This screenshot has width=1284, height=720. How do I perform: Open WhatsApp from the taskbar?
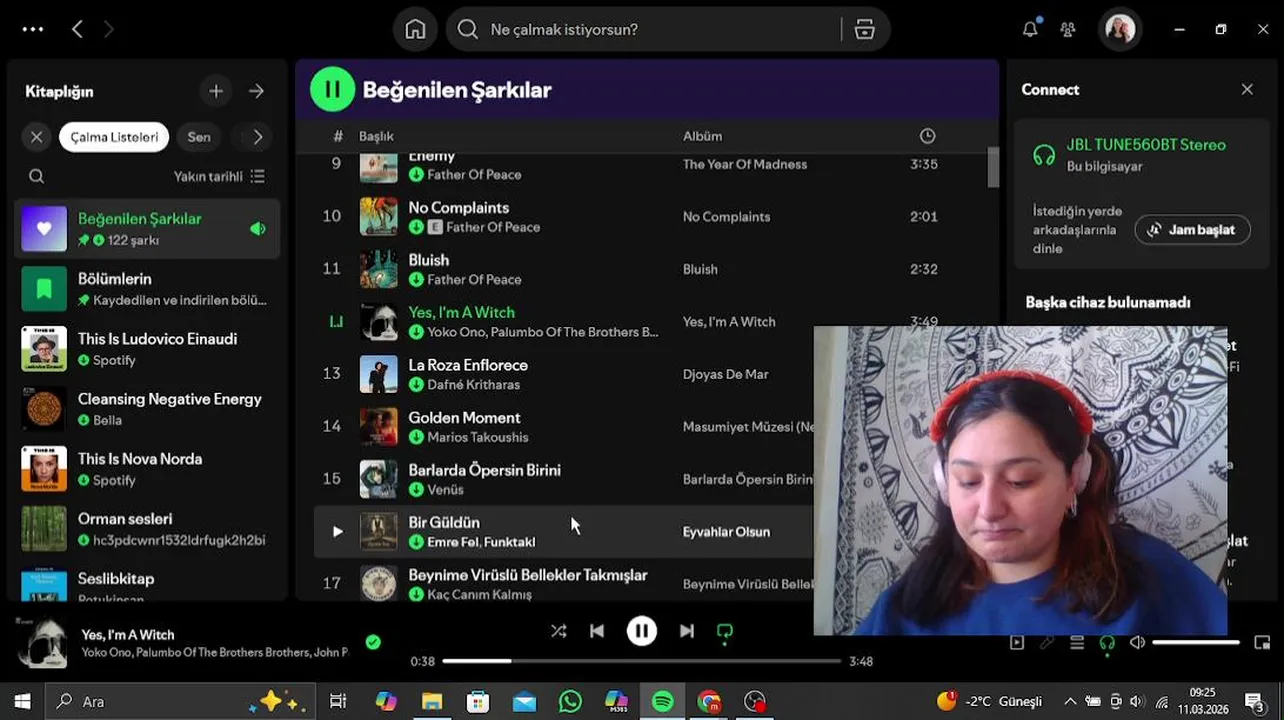point(570,702)
